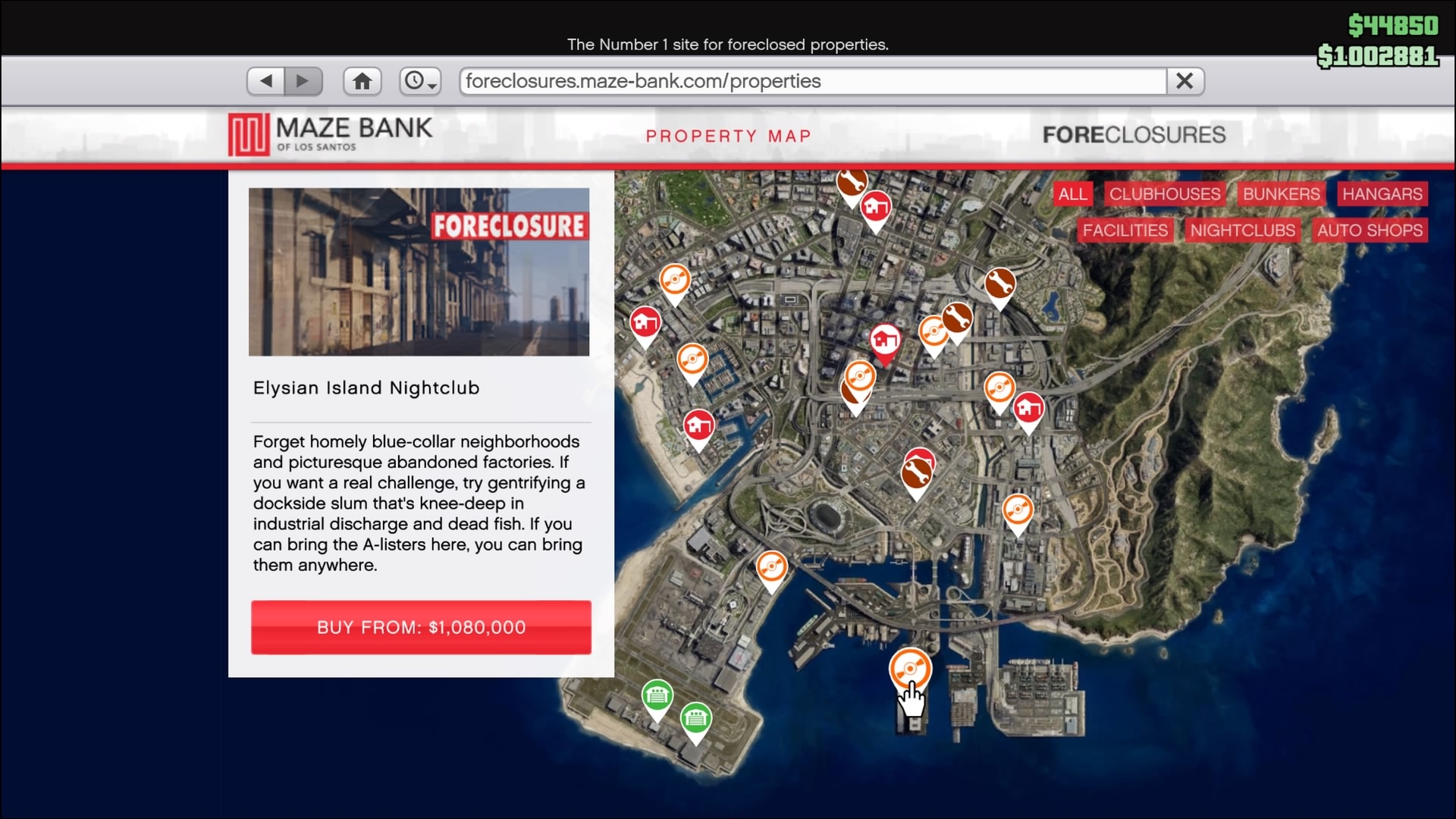Click the $44850 cash balance display

tap(1393, 26)
